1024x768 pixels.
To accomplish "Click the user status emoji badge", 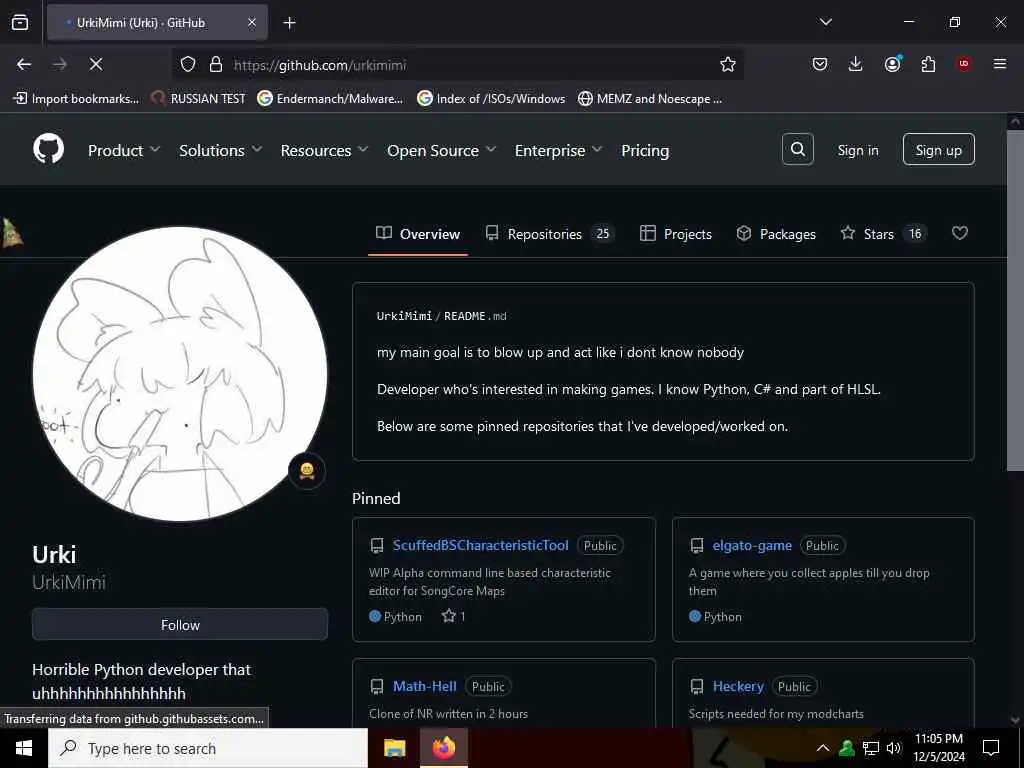I will coord(307,471).
